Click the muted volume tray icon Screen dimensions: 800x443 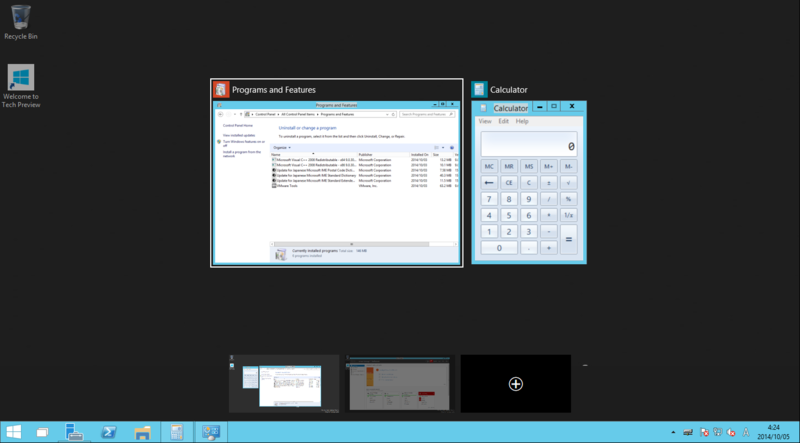point(731,432)
